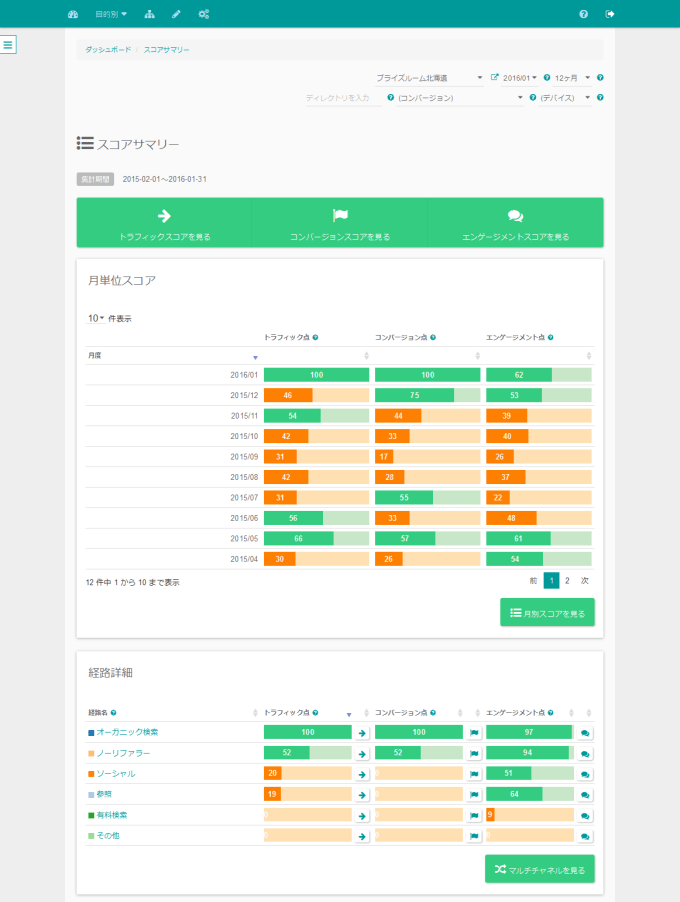
Task: Click engagement comment icon for ソーシャル row
Action: click(x=585, y=774)
